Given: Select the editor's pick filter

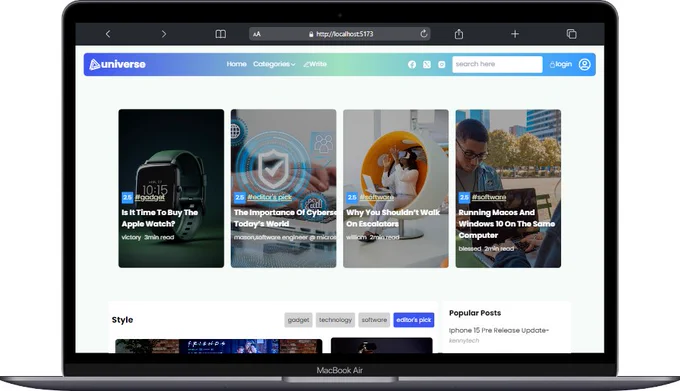Looking at the screenshot, I should click(414, 320).
